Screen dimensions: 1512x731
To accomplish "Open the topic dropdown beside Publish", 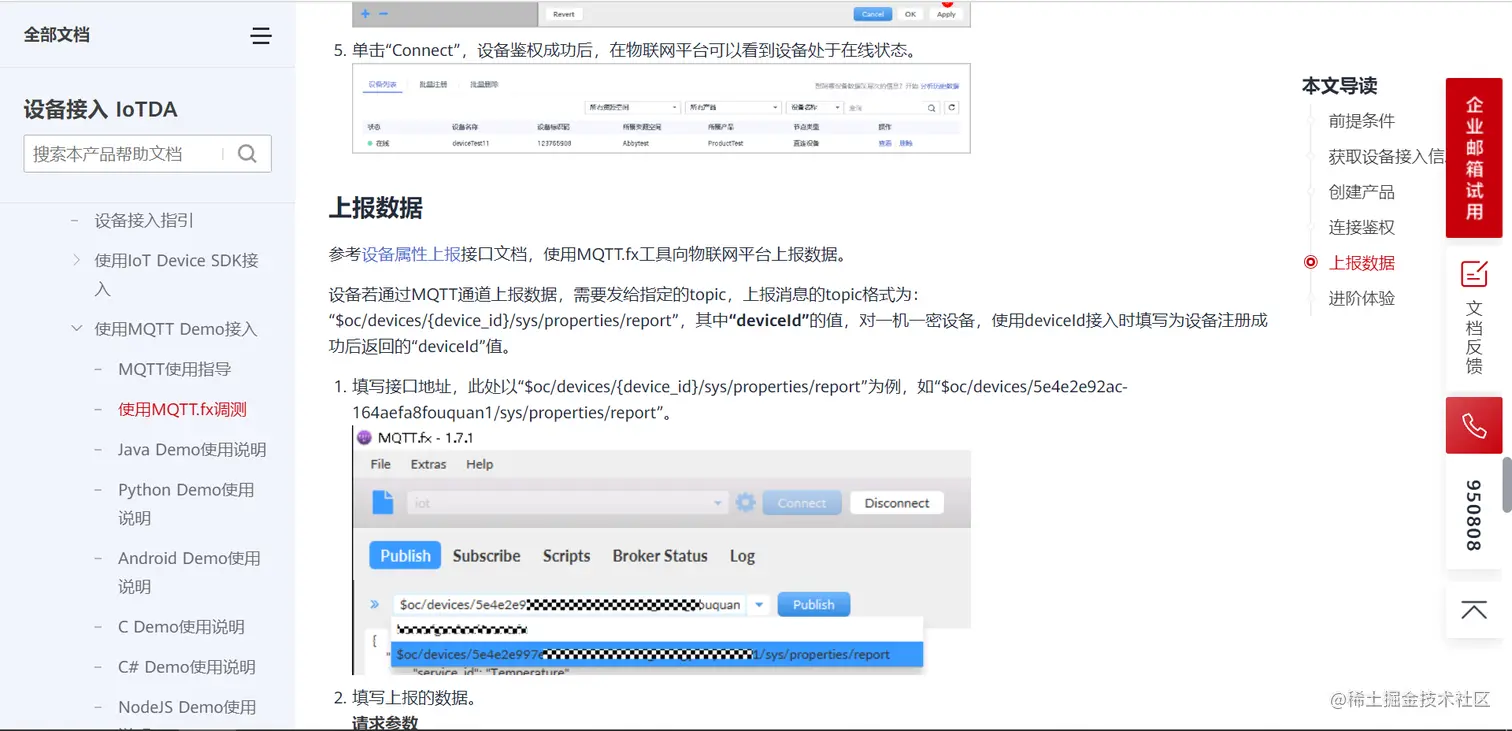I will click(x=759, y=604).
